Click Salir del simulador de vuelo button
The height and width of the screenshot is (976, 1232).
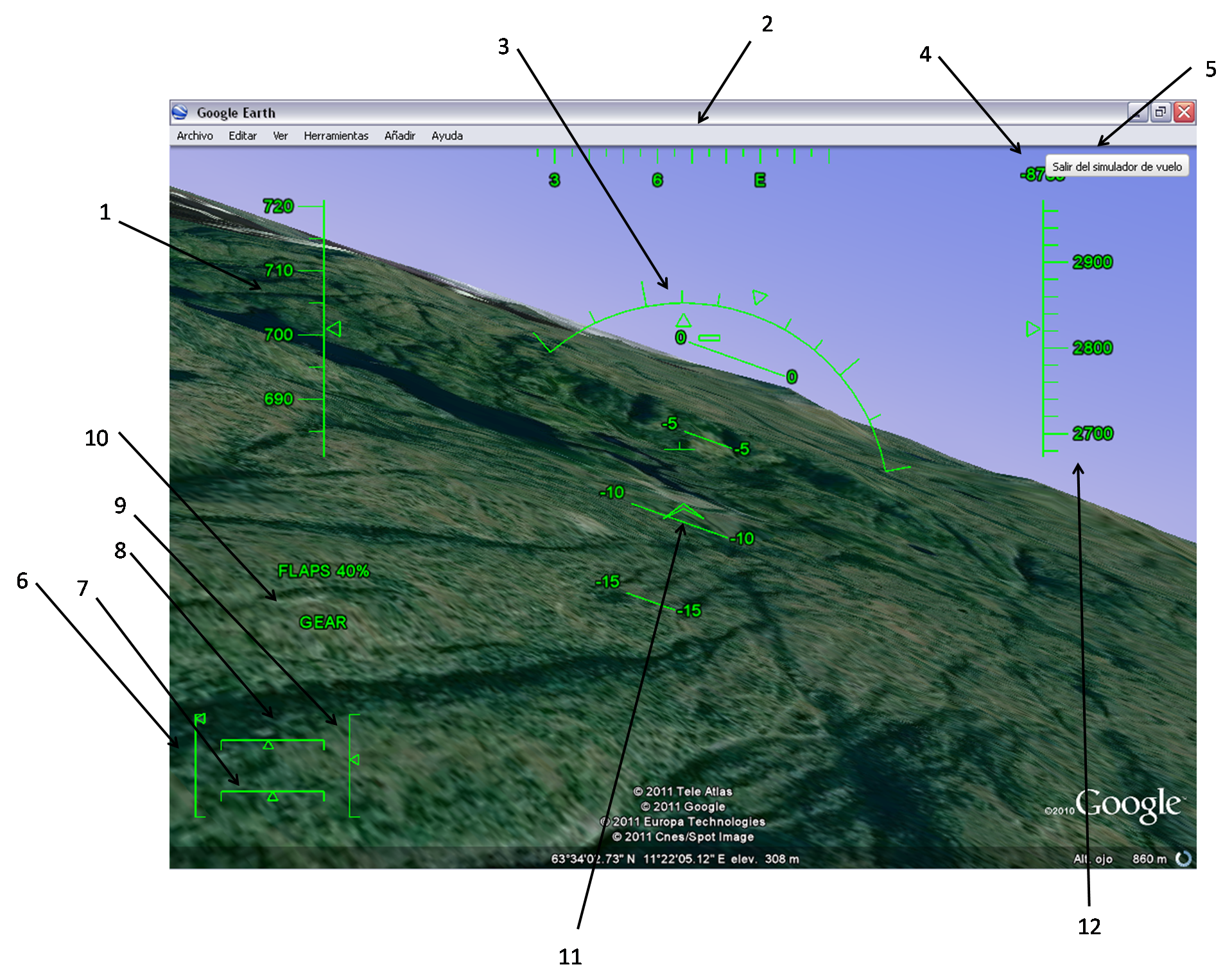[x=1117, y=166]
